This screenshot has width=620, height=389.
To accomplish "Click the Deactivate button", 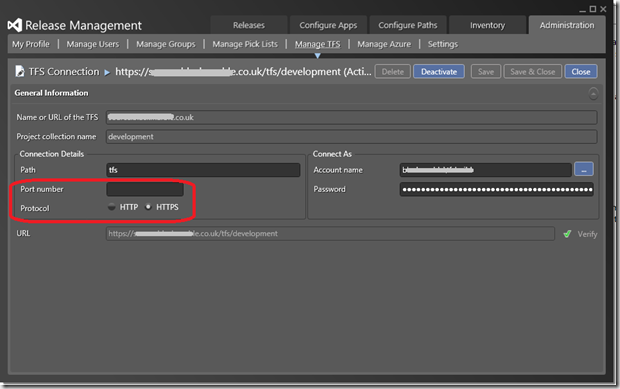I will 439,72.
